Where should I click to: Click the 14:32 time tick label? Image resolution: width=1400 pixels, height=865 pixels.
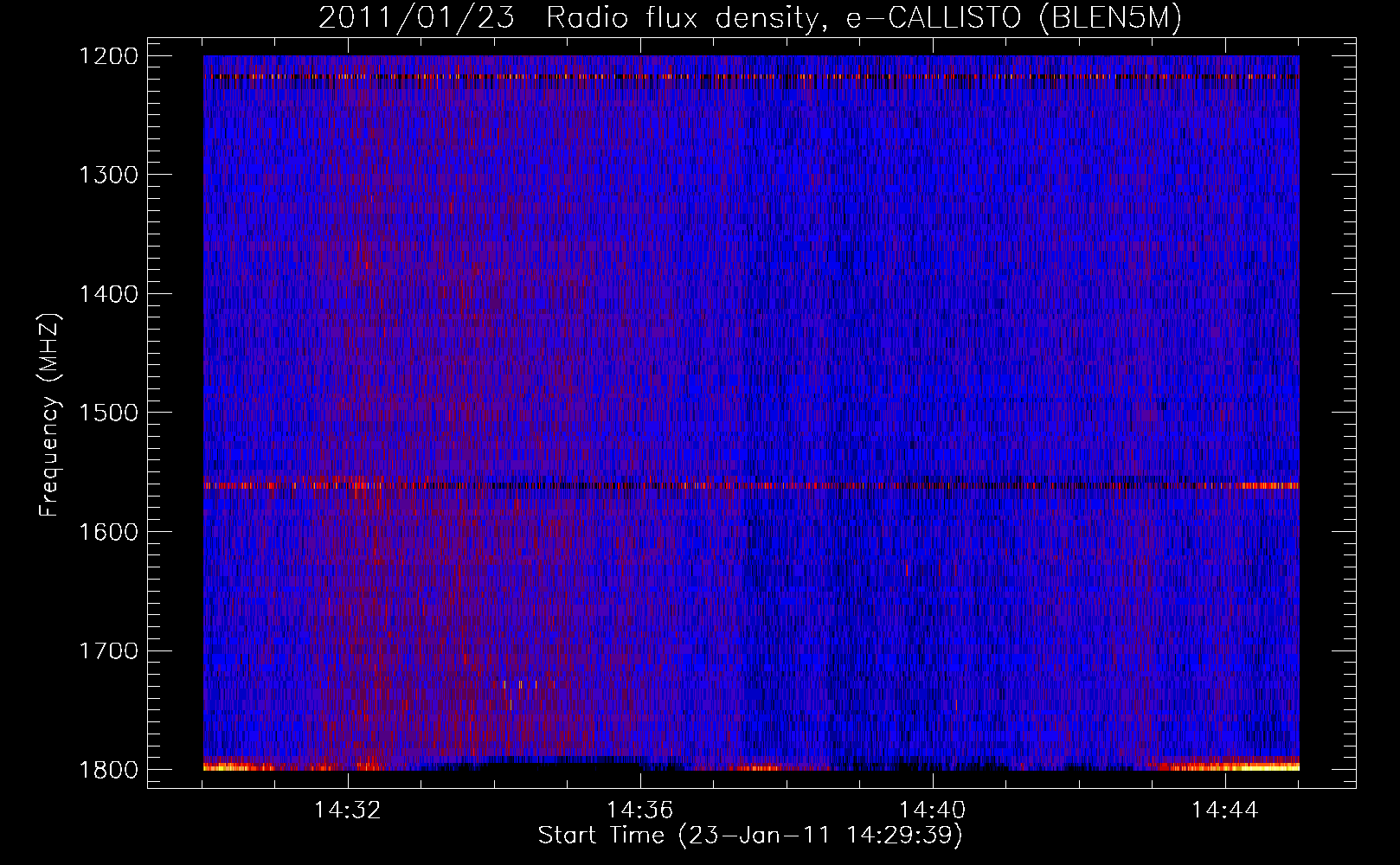(x=348, y=811)
